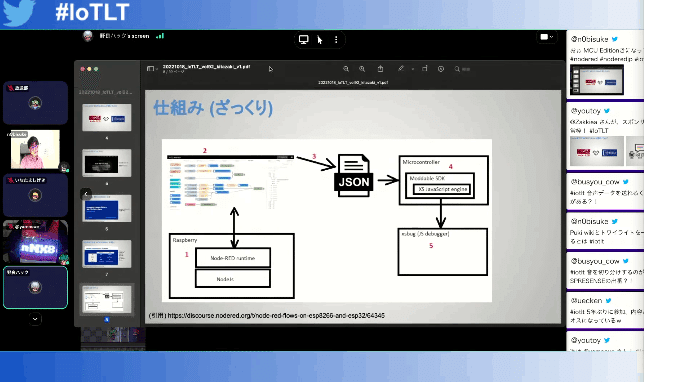Select the top participant tile with muted mic
Viewport: 686px width, 382px height.
35,103
